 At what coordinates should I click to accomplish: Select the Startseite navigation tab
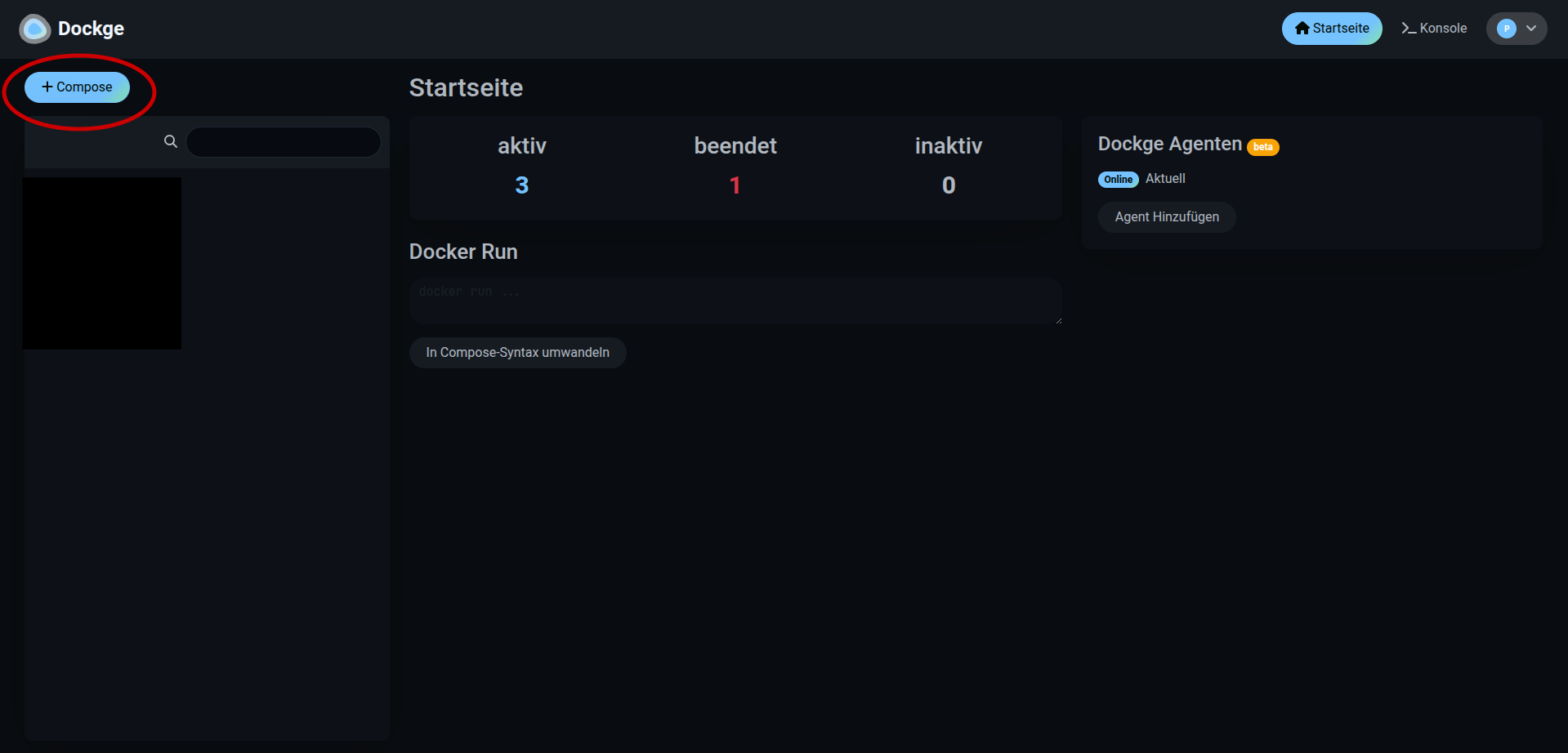click(1332, 28)
